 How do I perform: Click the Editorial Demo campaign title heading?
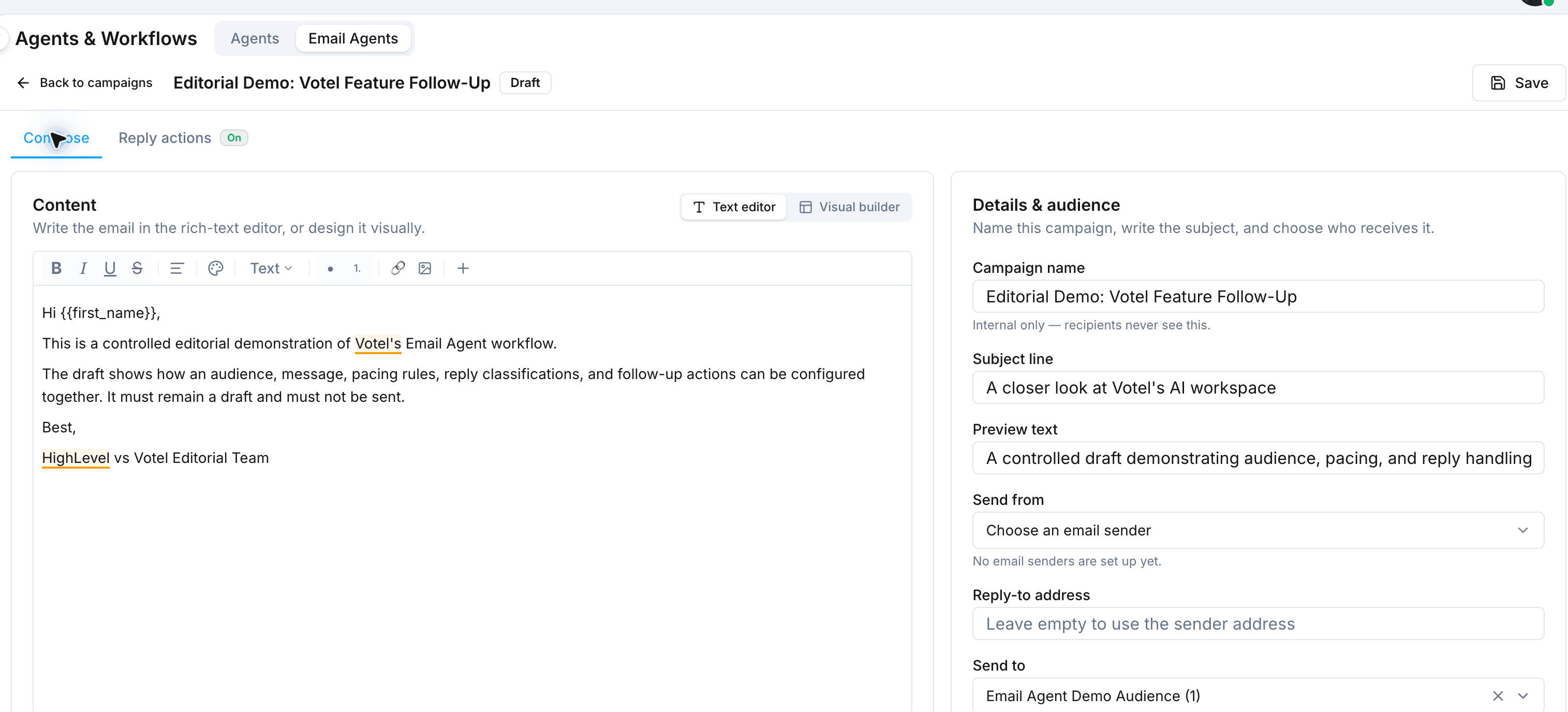(332, 83)
